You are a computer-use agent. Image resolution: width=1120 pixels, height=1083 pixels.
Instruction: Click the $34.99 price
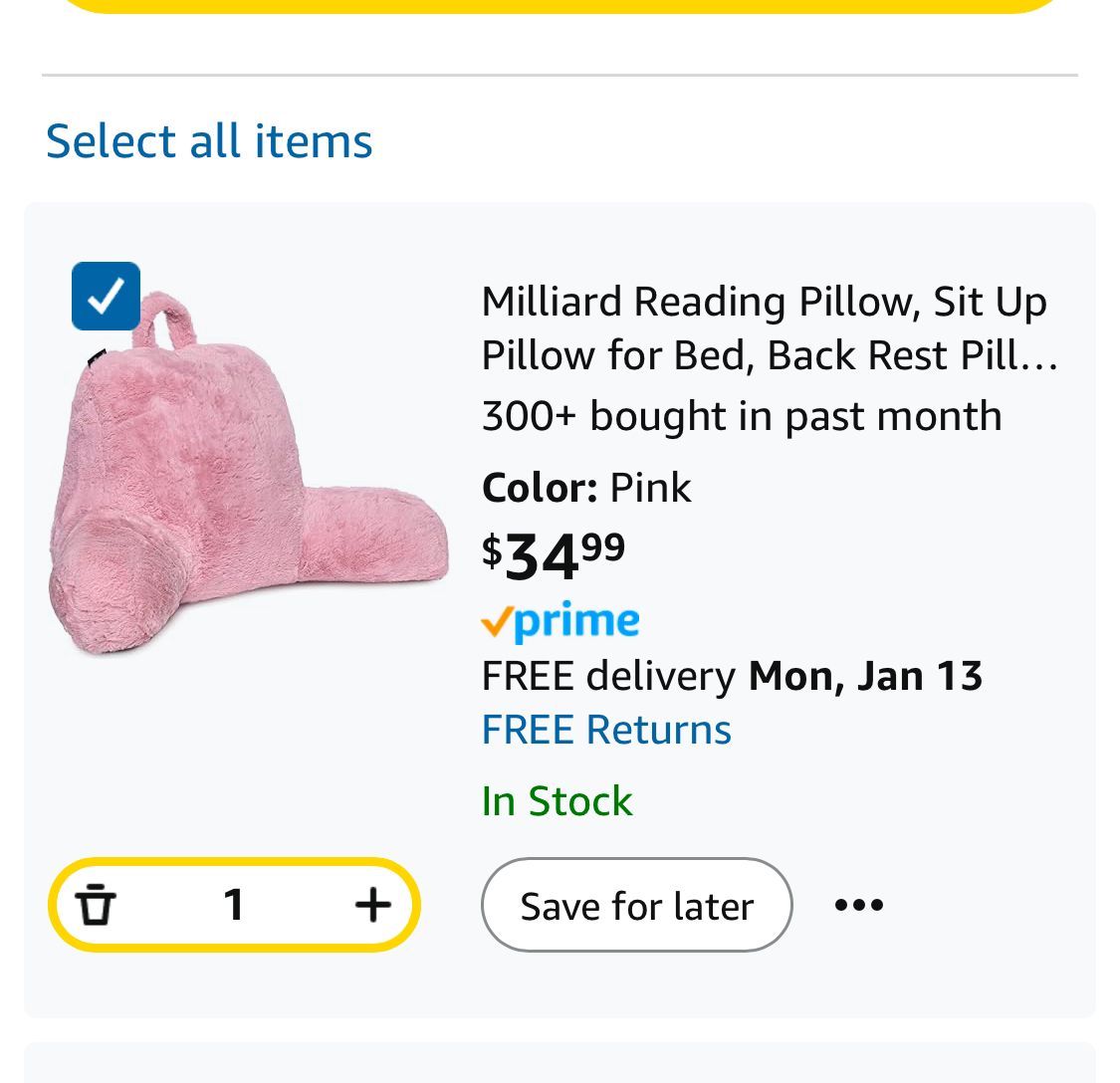(x=554, y=555)
